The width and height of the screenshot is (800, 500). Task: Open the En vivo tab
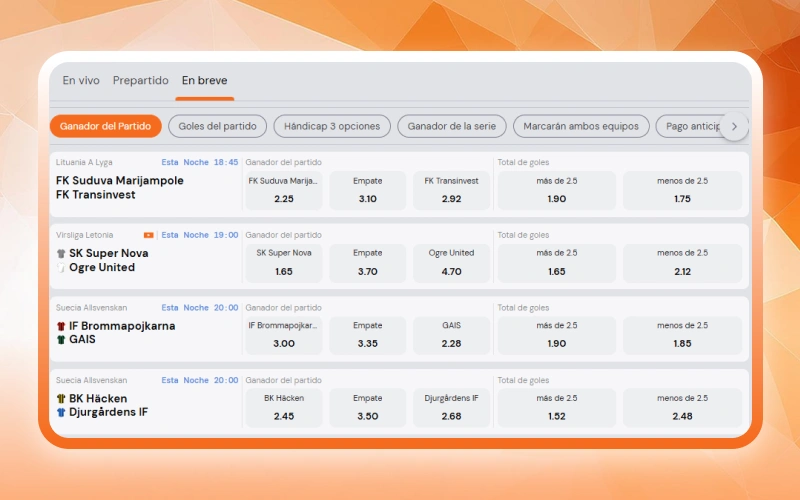coord(81,81)
